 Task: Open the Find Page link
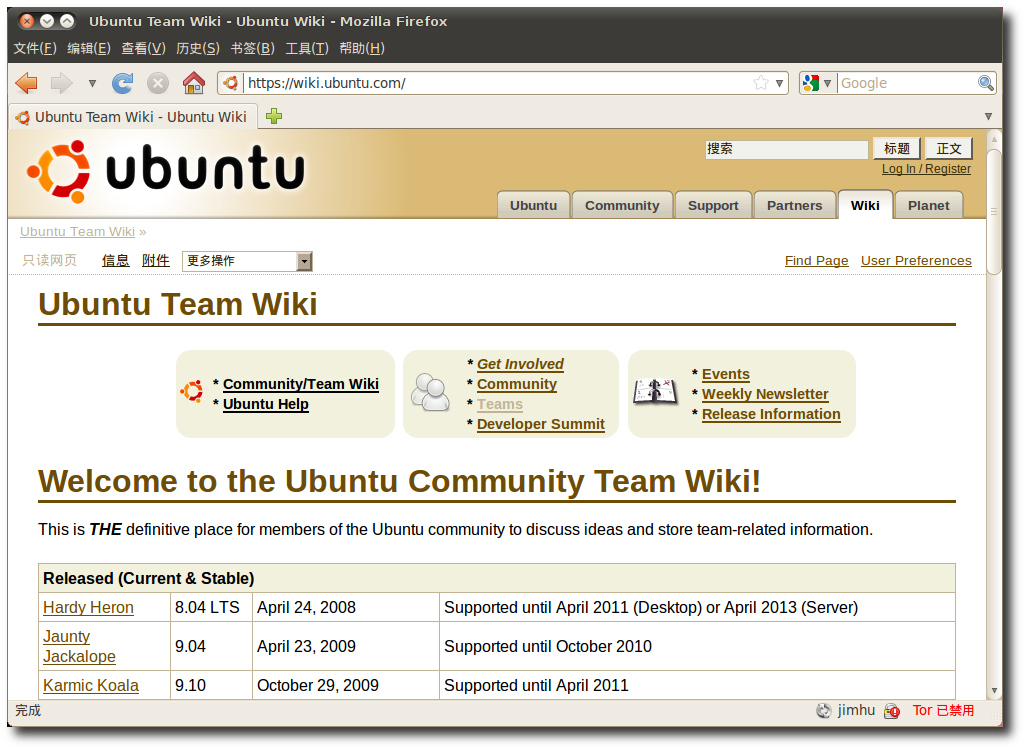point(816,260)
